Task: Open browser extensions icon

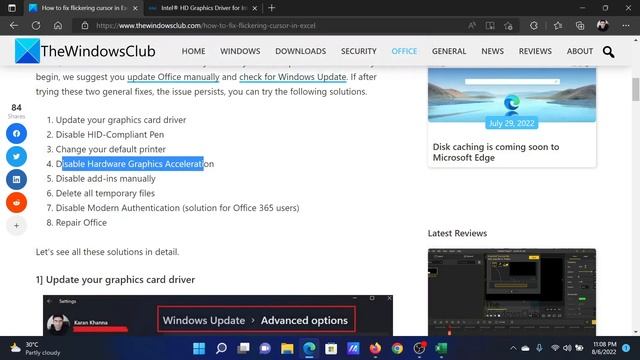Action: [x=534, y=26]
